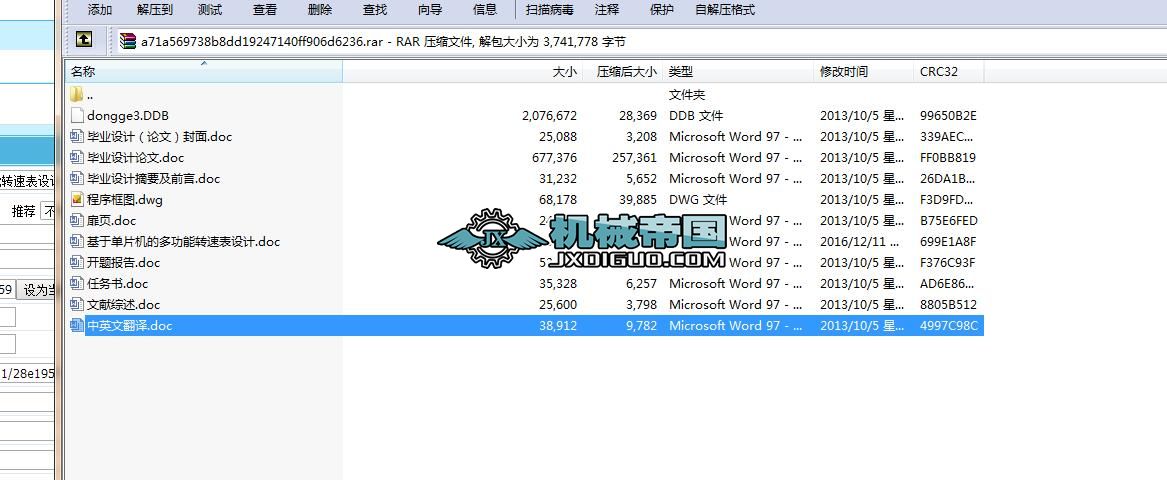Select 任务书.doc file
Screen dimensions: 1167x480
coord(118,283)
